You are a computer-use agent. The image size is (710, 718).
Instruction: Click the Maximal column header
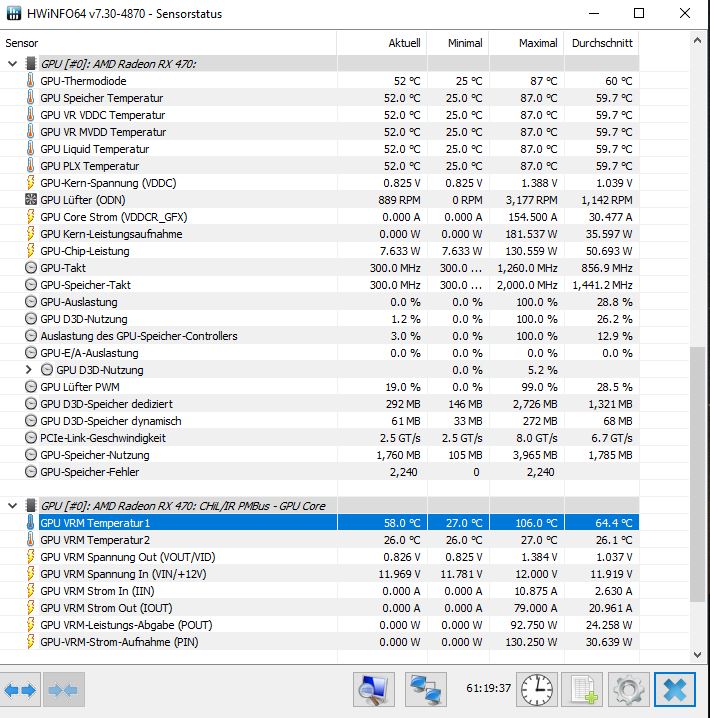[526, 43]
